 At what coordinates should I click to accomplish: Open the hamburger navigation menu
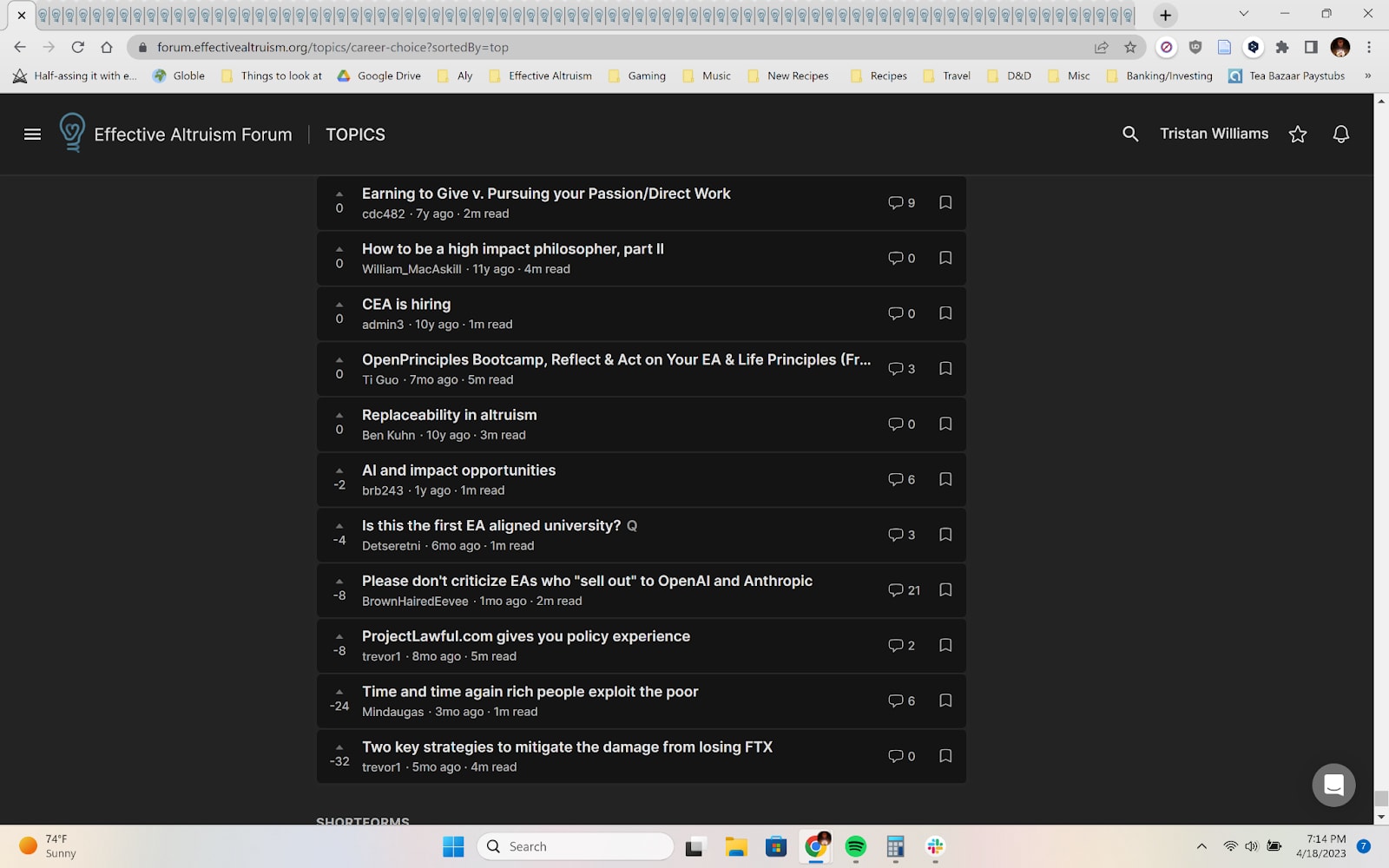coord(32,135)
